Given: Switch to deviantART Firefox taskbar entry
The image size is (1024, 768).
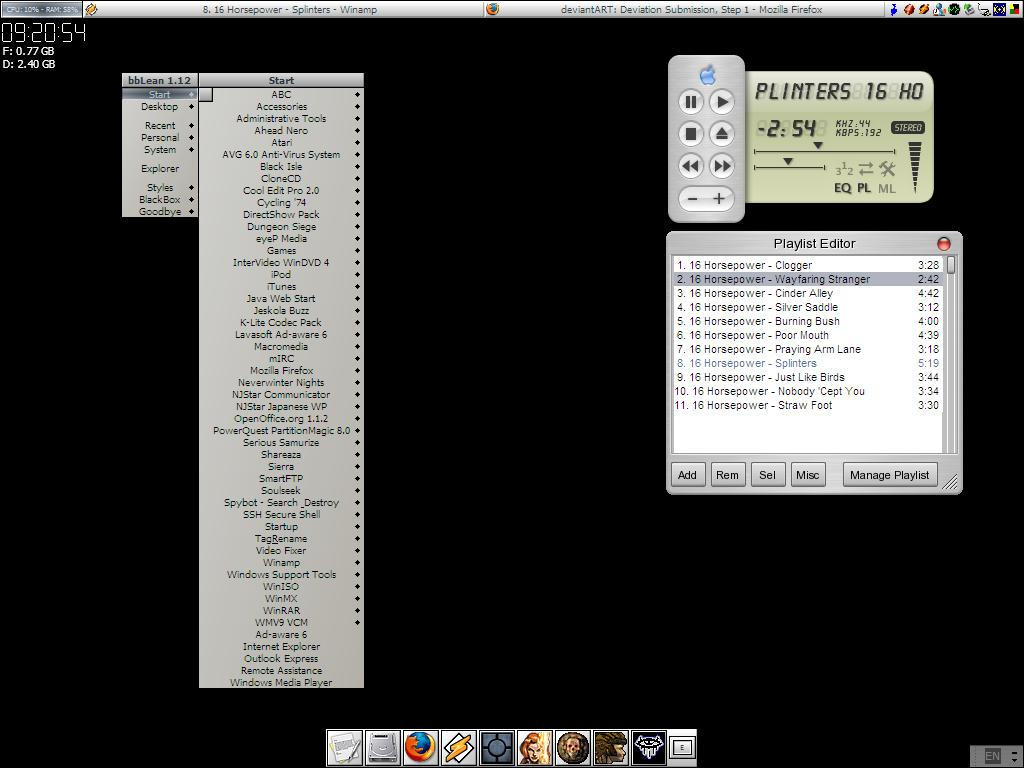Looking at the screenshot, I should pos(684,9).
